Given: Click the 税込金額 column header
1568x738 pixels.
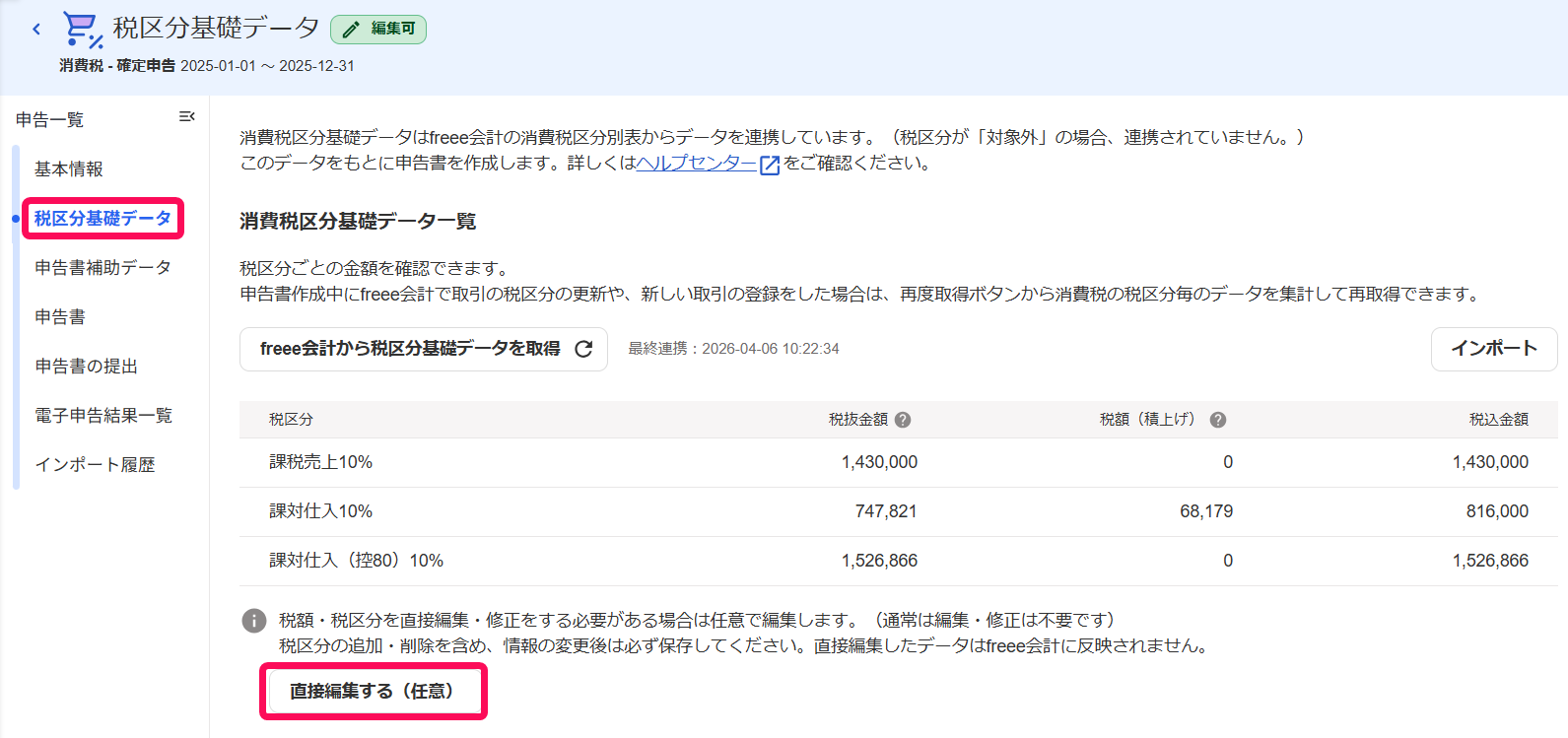Looking at the screenshot, I should pos(1499,420).
